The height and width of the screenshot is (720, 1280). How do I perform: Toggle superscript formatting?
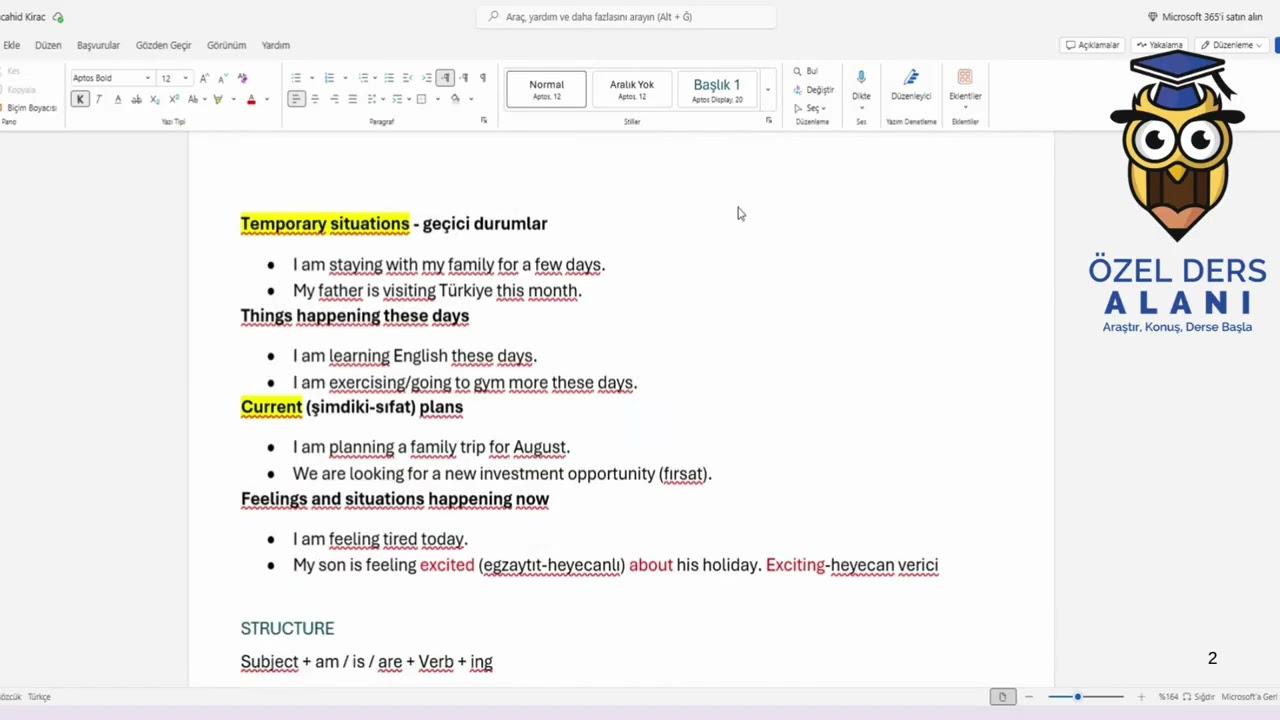pyautogui.click(x=174, y=99)
